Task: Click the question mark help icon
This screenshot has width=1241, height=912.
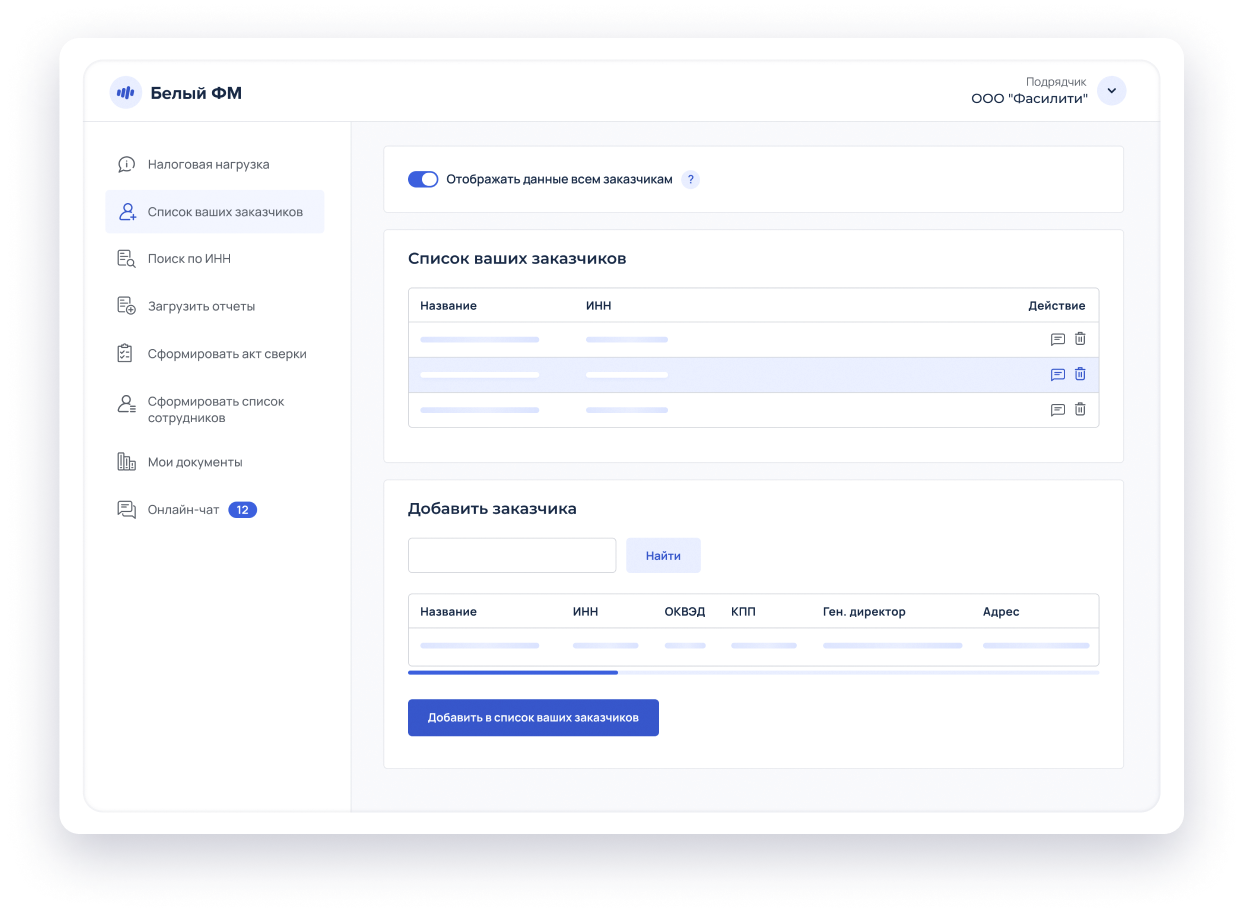Action: (x=690, y=180)
